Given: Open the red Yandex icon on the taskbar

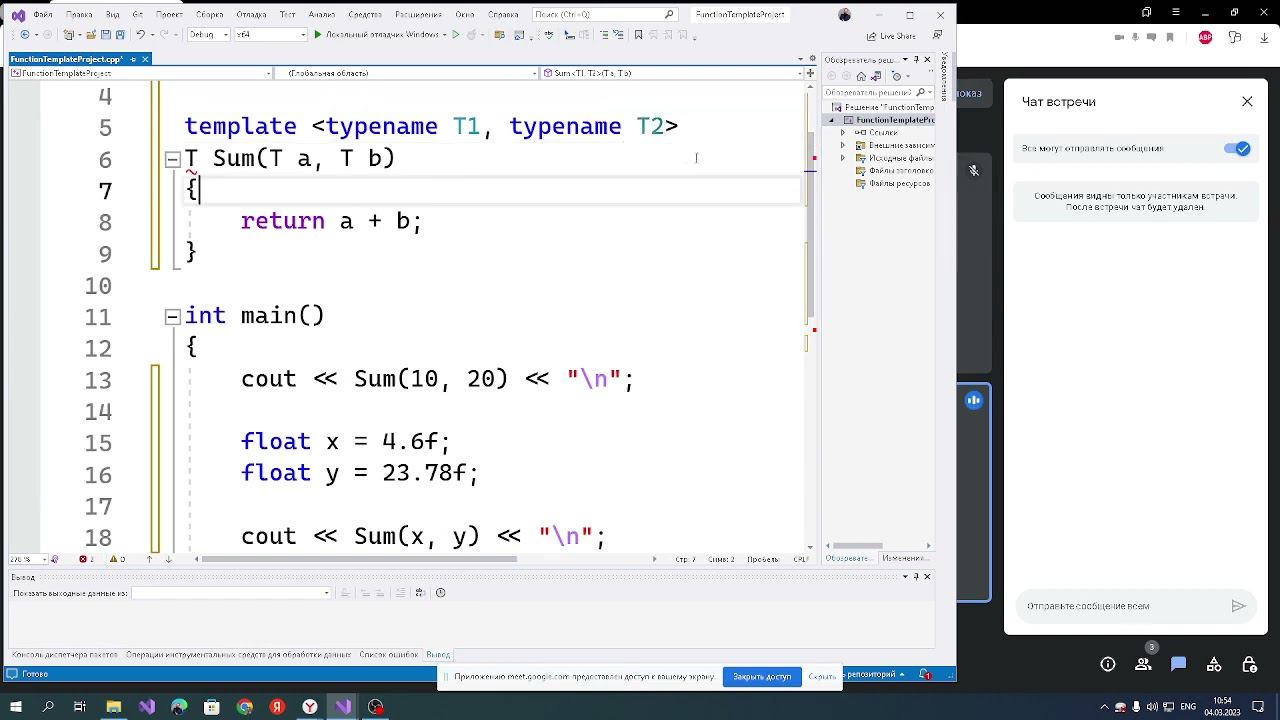Looking at the screenshot, I should (278, 707).
